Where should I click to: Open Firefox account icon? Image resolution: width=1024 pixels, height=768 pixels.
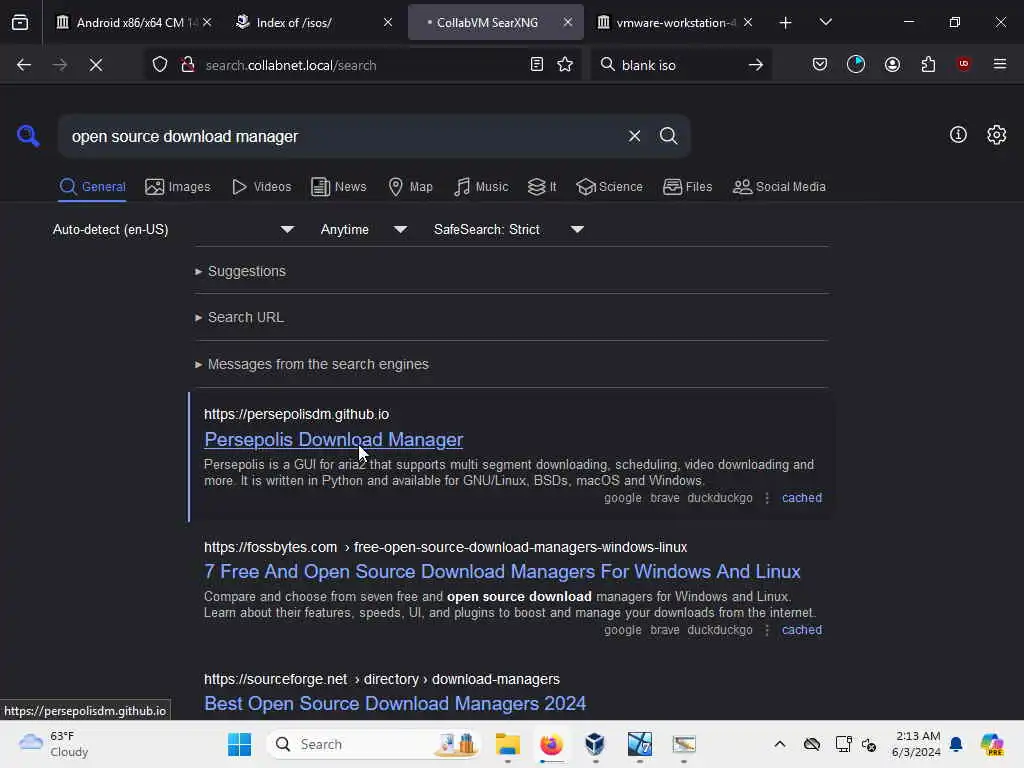coord(892,64)
